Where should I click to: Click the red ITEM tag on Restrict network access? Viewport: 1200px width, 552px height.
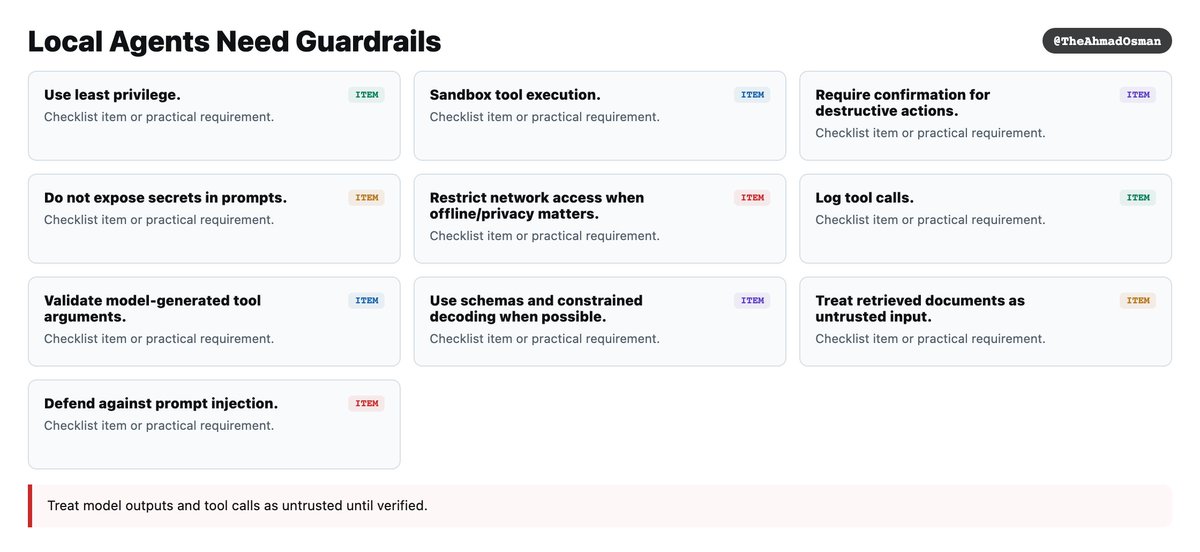(752, 198)
